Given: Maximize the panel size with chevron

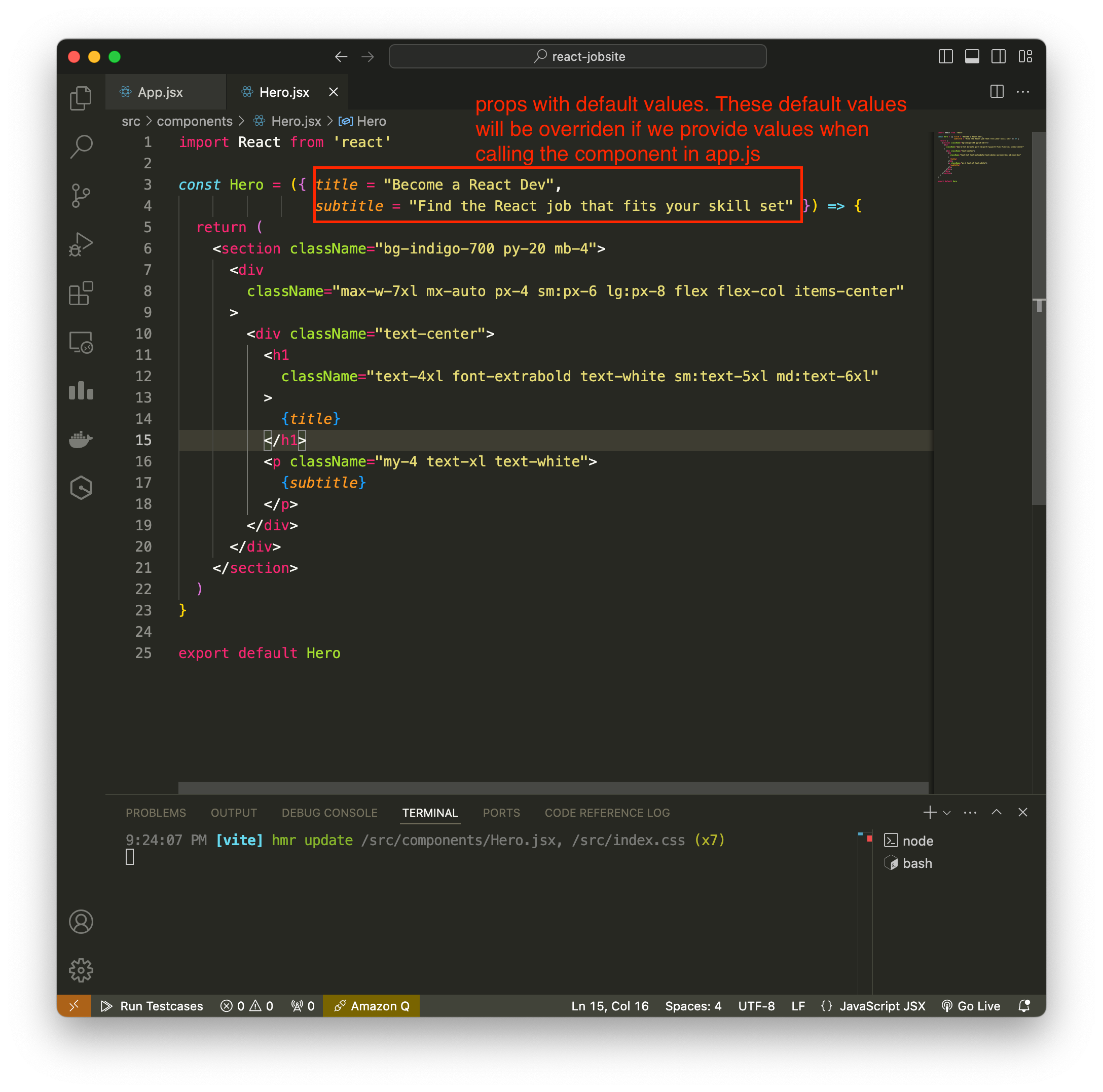Looking at the screenshot, I should pos(996,812).
